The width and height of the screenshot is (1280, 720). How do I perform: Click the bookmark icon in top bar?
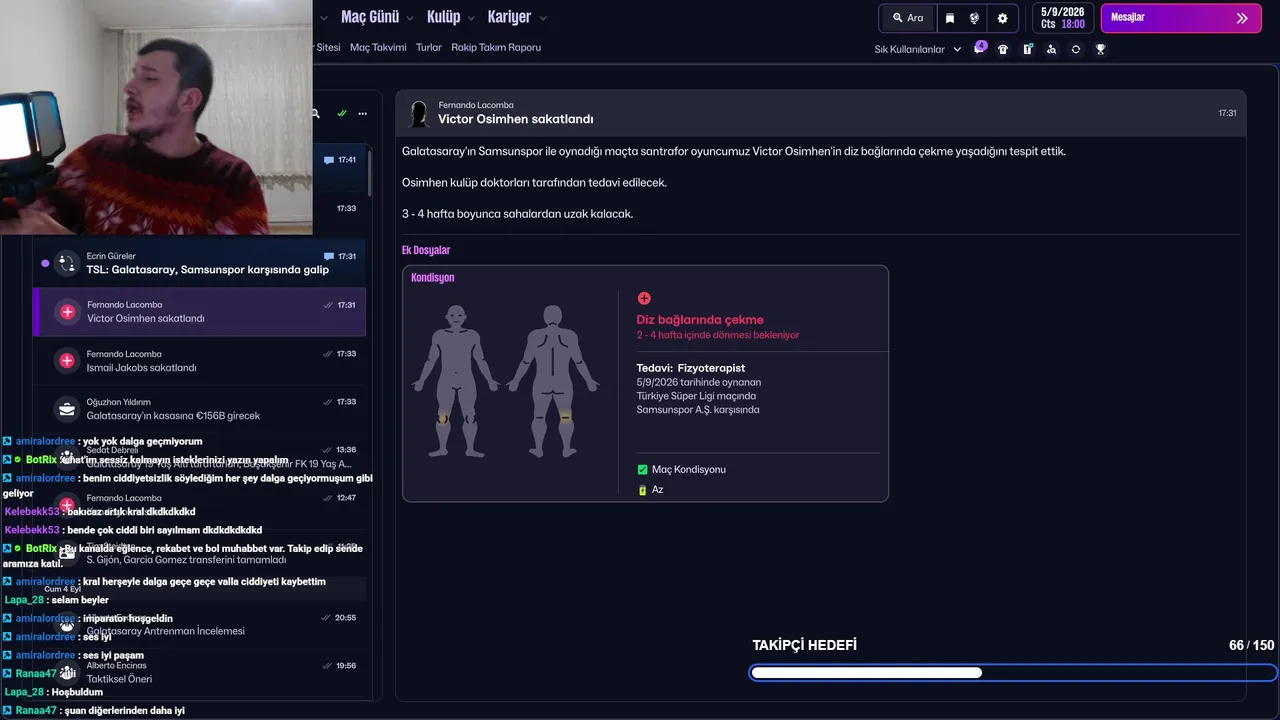(950, 18)
